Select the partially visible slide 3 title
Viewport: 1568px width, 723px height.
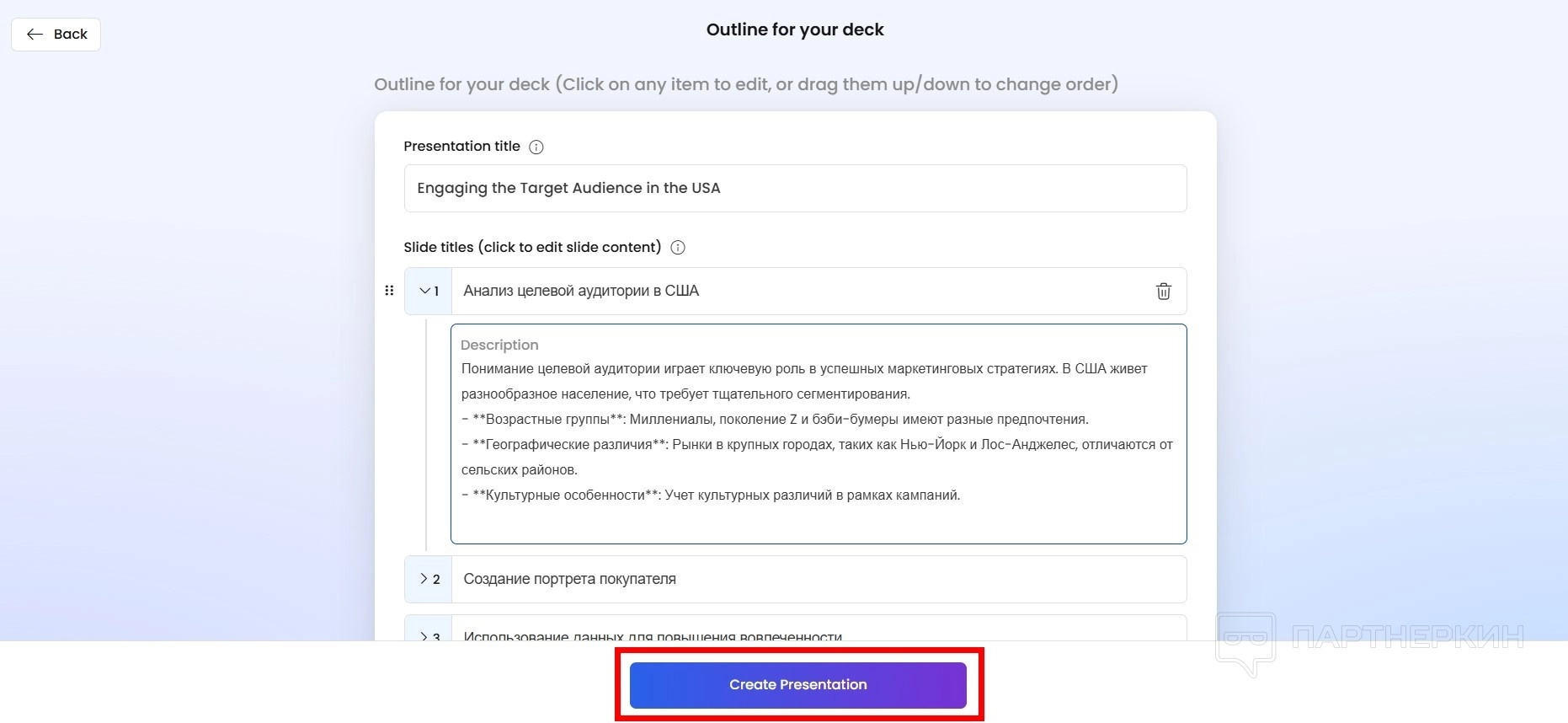tap(653, 635)
